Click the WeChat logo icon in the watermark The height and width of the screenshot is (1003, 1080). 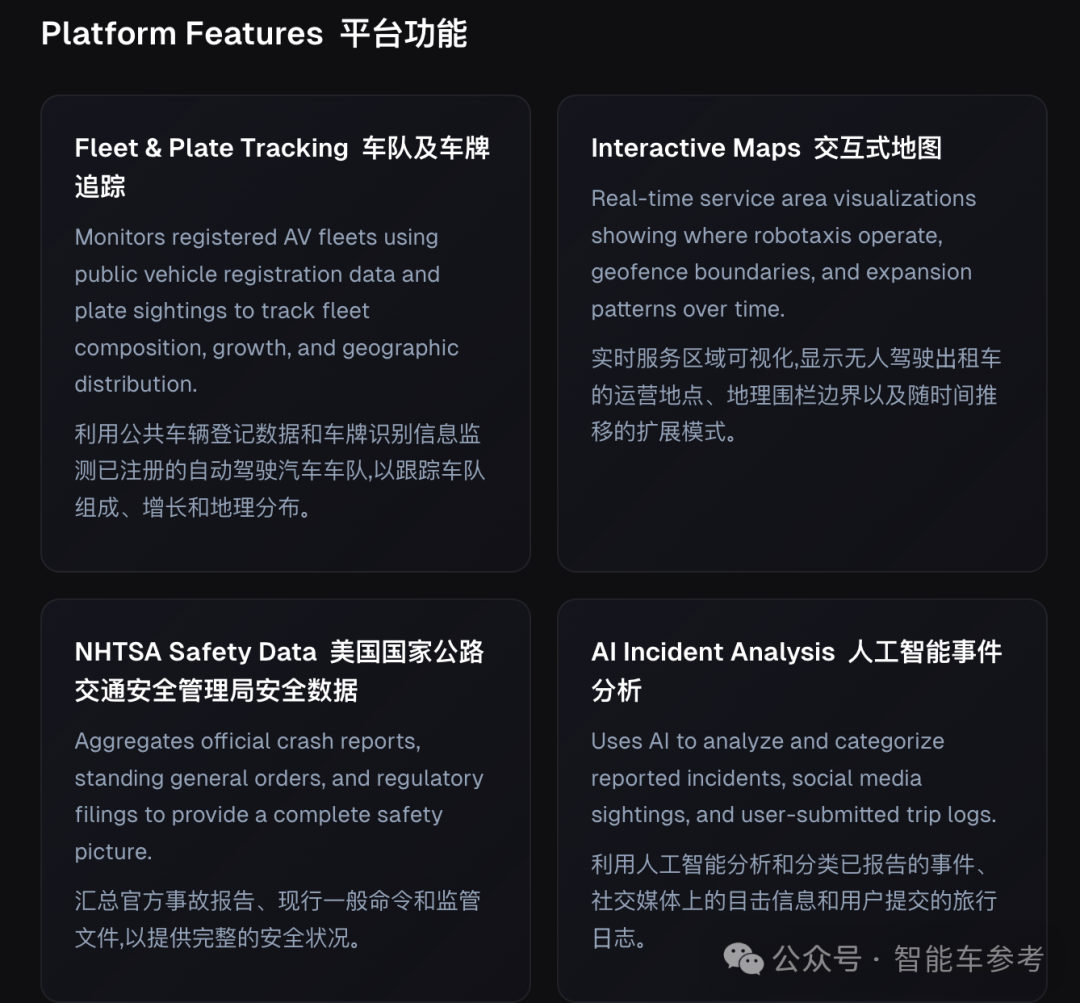click(x=744, y=960)
